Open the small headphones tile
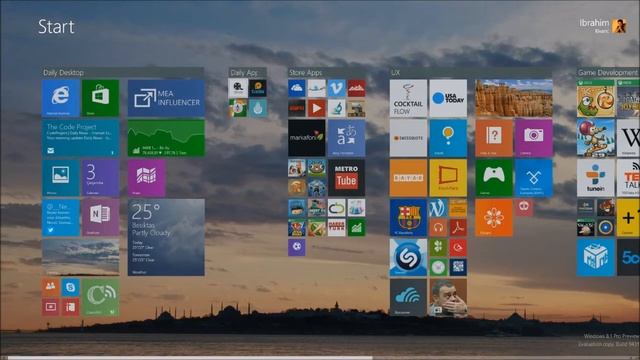Image resolution: width=640 pixels, height=360 pixels. pos(438,227)
